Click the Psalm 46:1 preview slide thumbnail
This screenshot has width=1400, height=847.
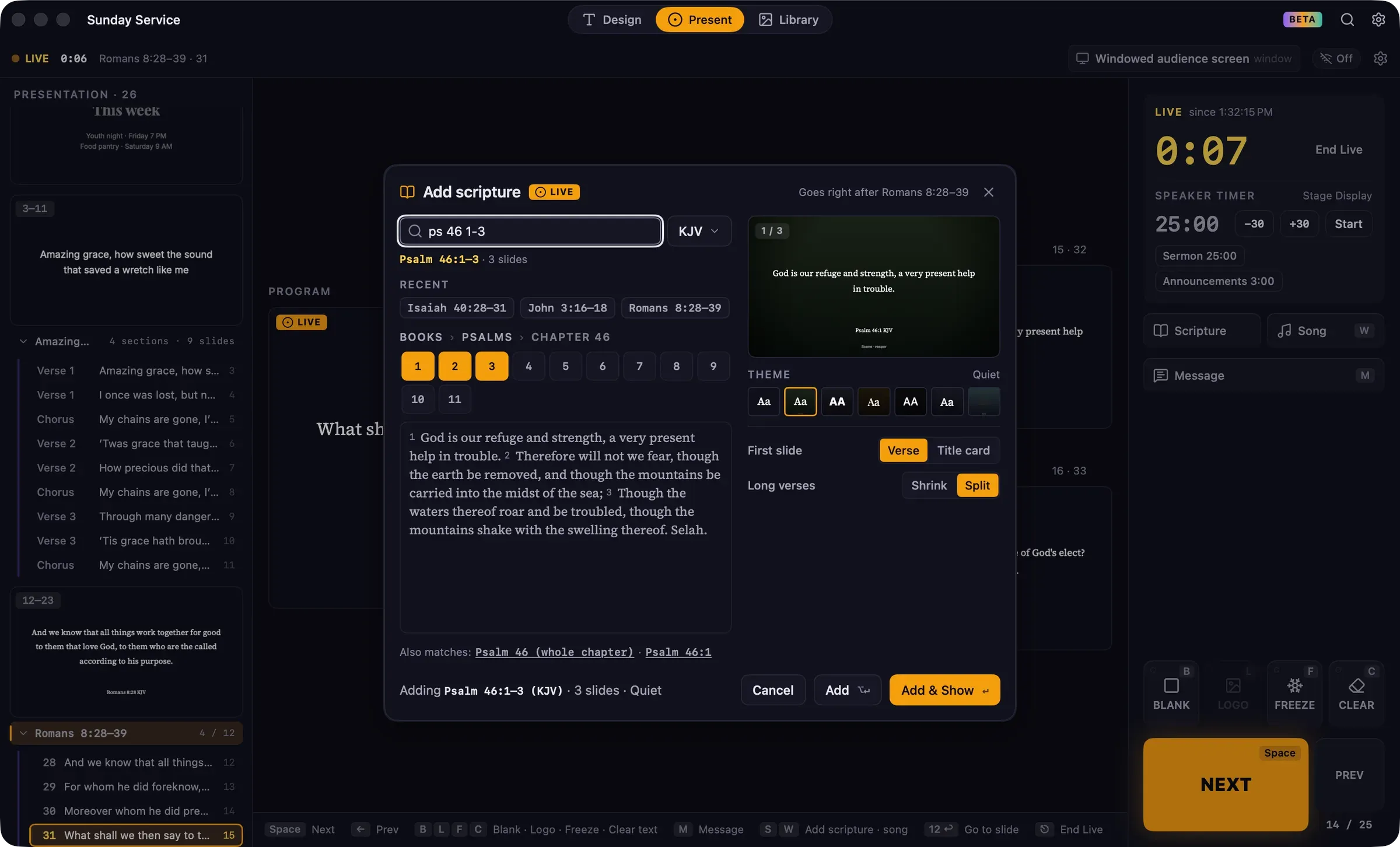(x=873, y=286)
